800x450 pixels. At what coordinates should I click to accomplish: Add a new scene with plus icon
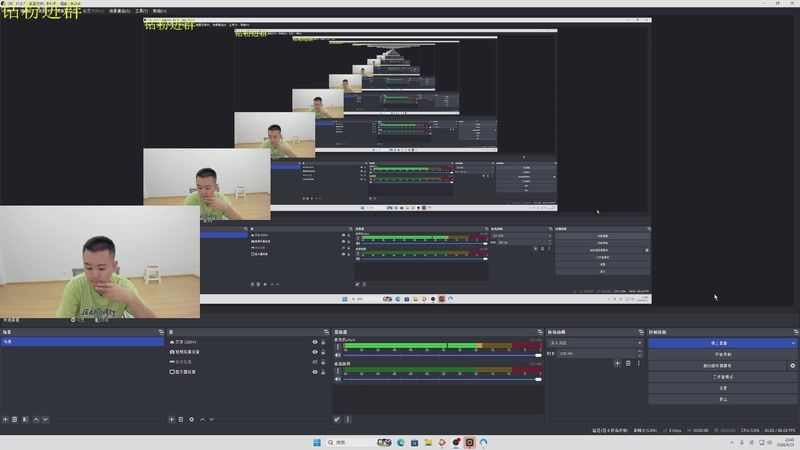(x=5, y=419)
